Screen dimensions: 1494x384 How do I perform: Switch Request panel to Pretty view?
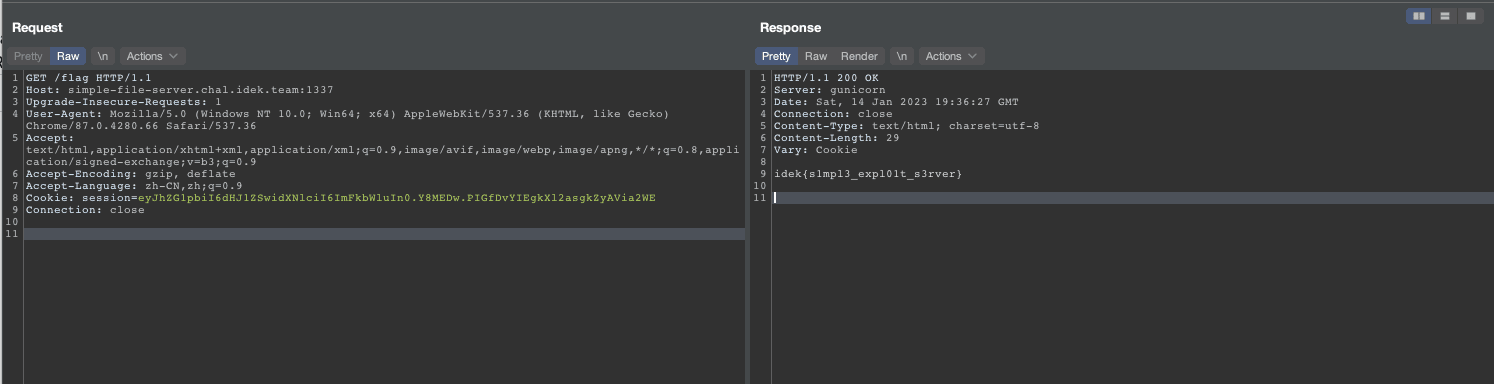click(28, 56)
